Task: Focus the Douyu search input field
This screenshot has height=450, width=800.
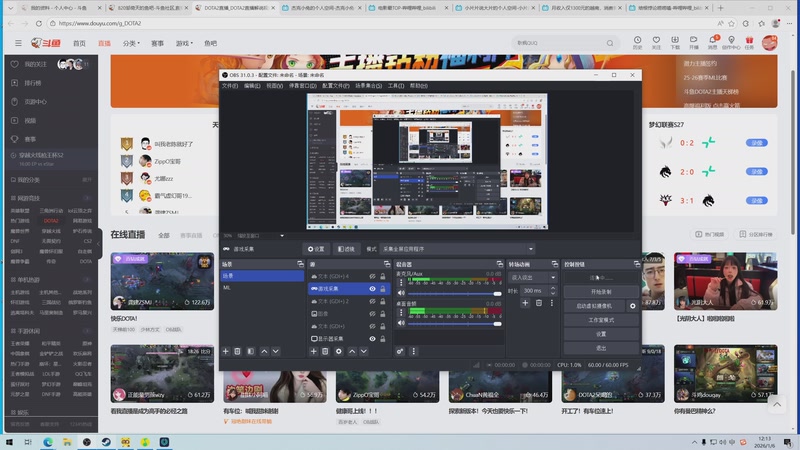Action: pos(560,43)
